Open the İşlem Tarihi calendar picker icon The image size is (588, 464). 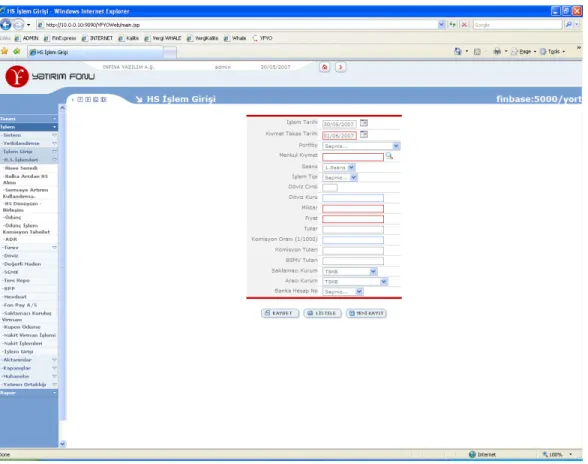(x=364, y=123)
